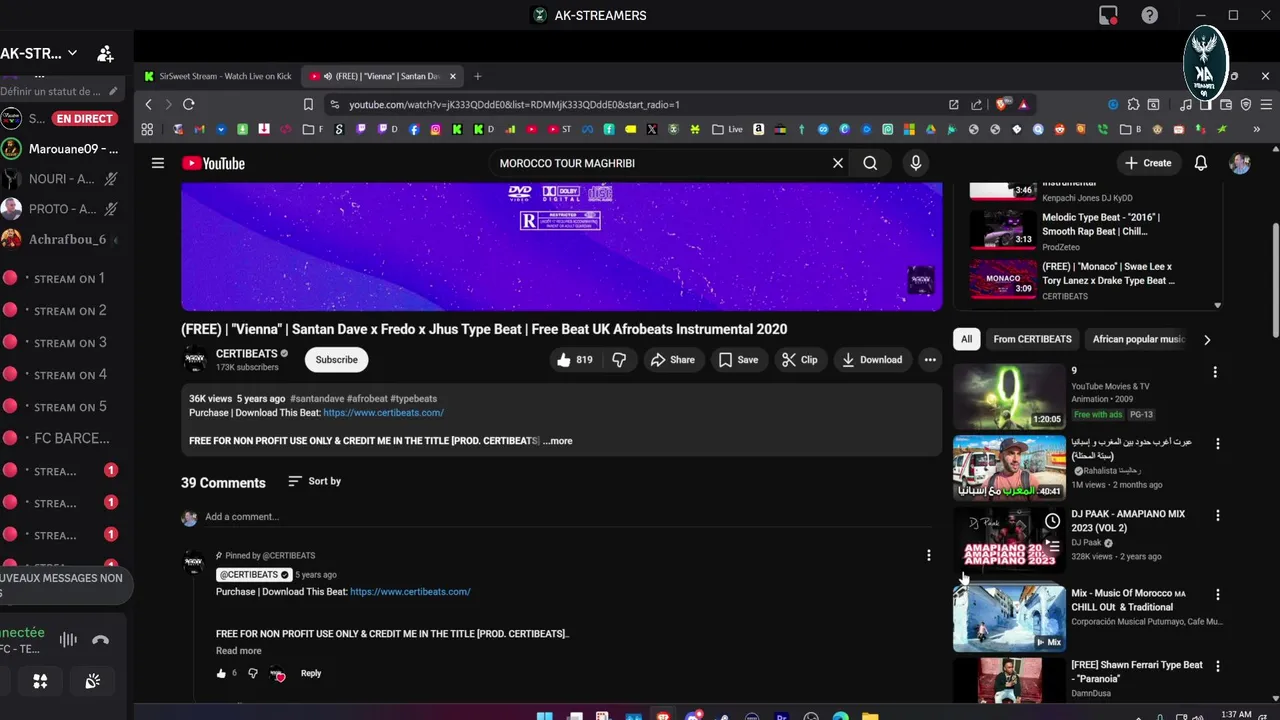The width and height of the screenshot is (1280, 720).
Task: Run the YouTube search magnifier button
Action: coord(870,163)
